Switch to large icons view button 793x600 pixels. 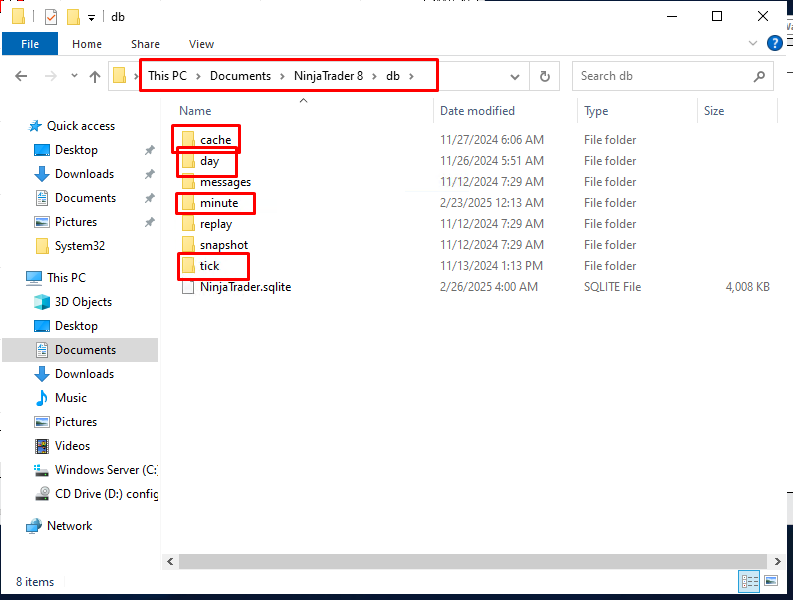click(772, 581)
